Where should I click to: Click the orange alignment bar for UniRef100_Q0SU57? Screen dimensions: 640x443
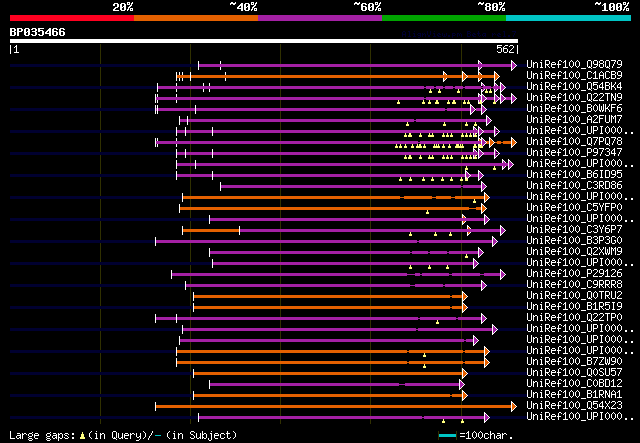click(x=330, y=373)
